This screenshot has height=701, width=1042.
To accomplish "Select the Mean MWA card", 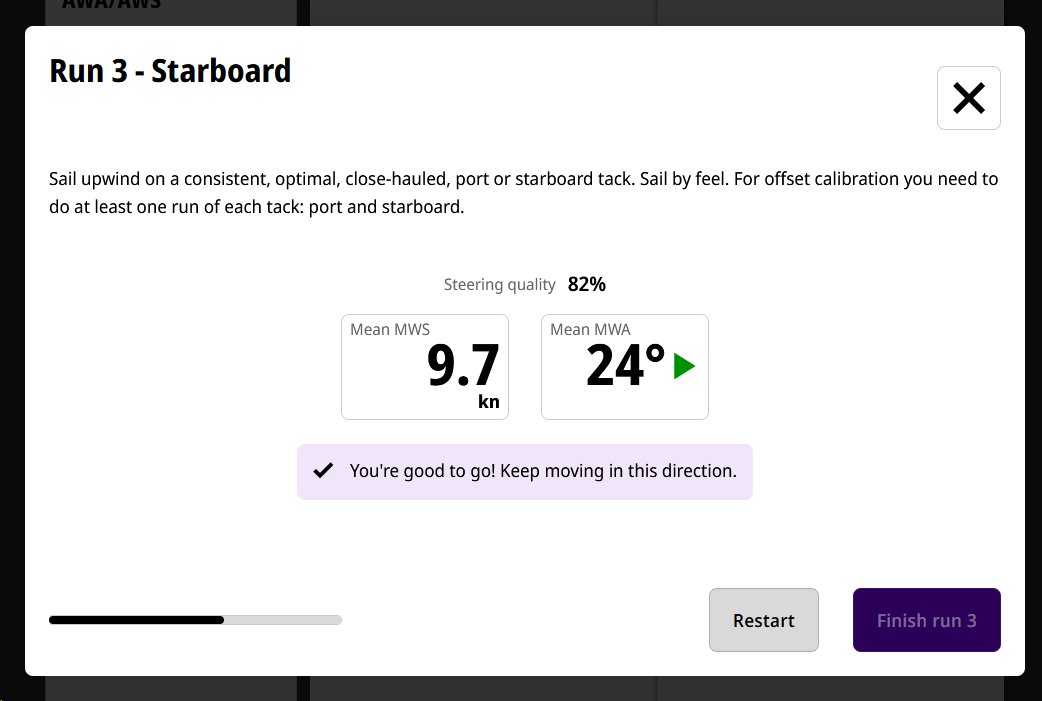I will tap(625, 367).
